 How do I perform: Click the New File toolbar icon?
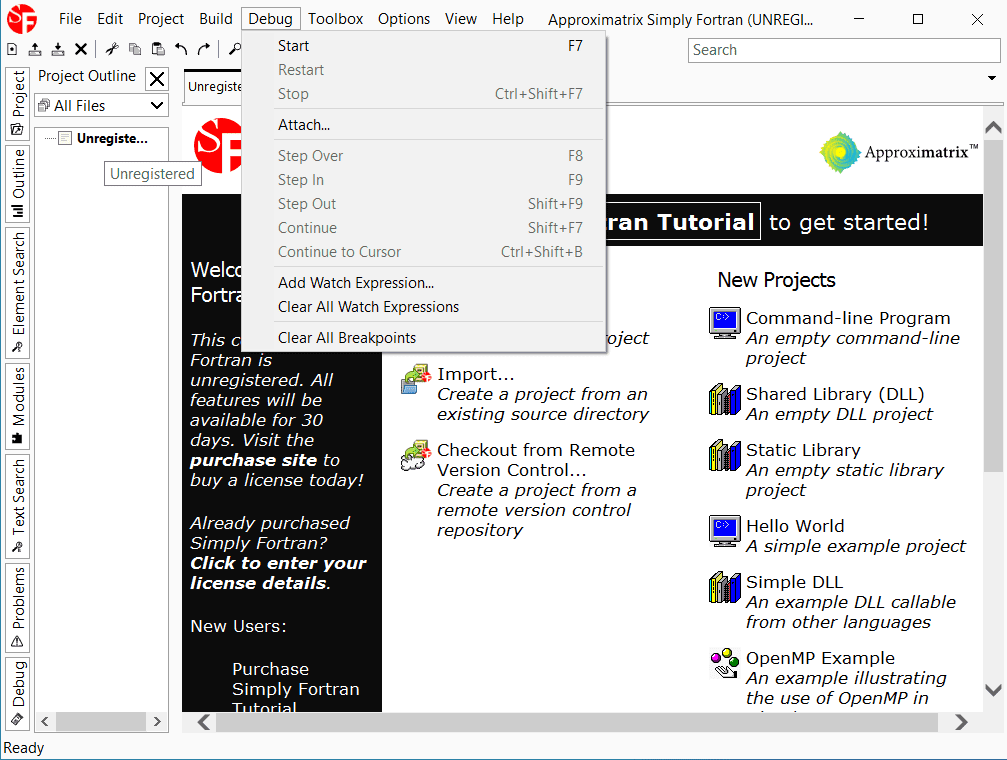point(12,49)
